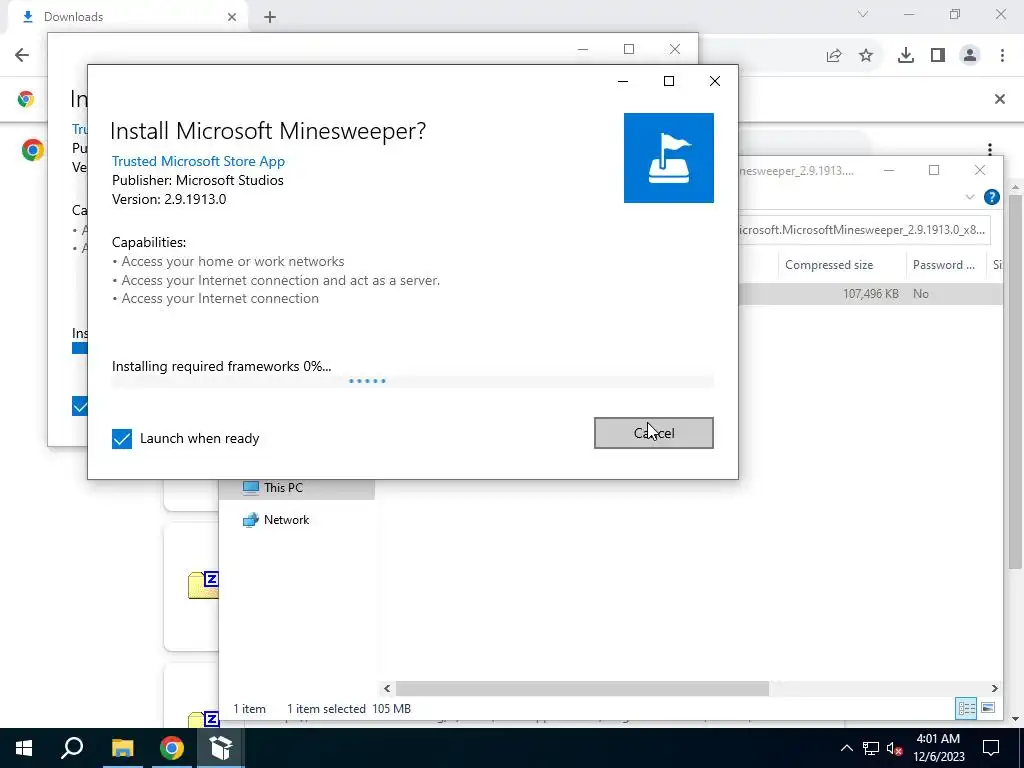This screenshot has width=1024, height=768.
Task: Close the Downloads tab
Action: click(232, 17)
